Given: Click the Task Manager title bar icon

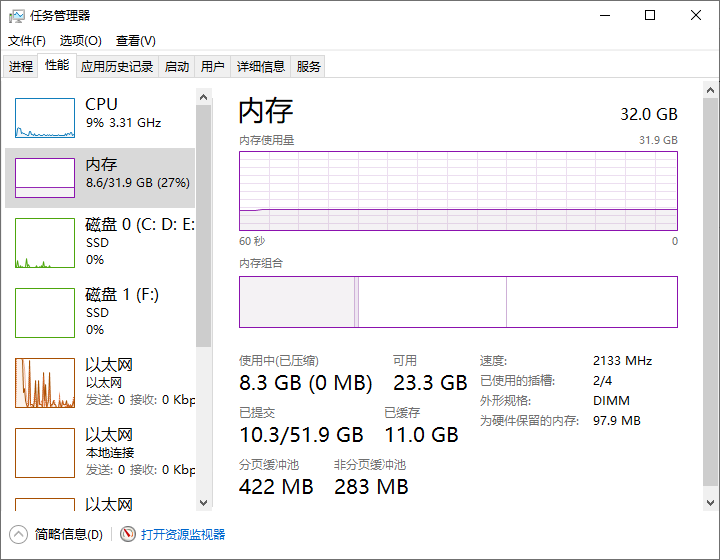Looking at the screenshot, I should (x=17, y=15).
